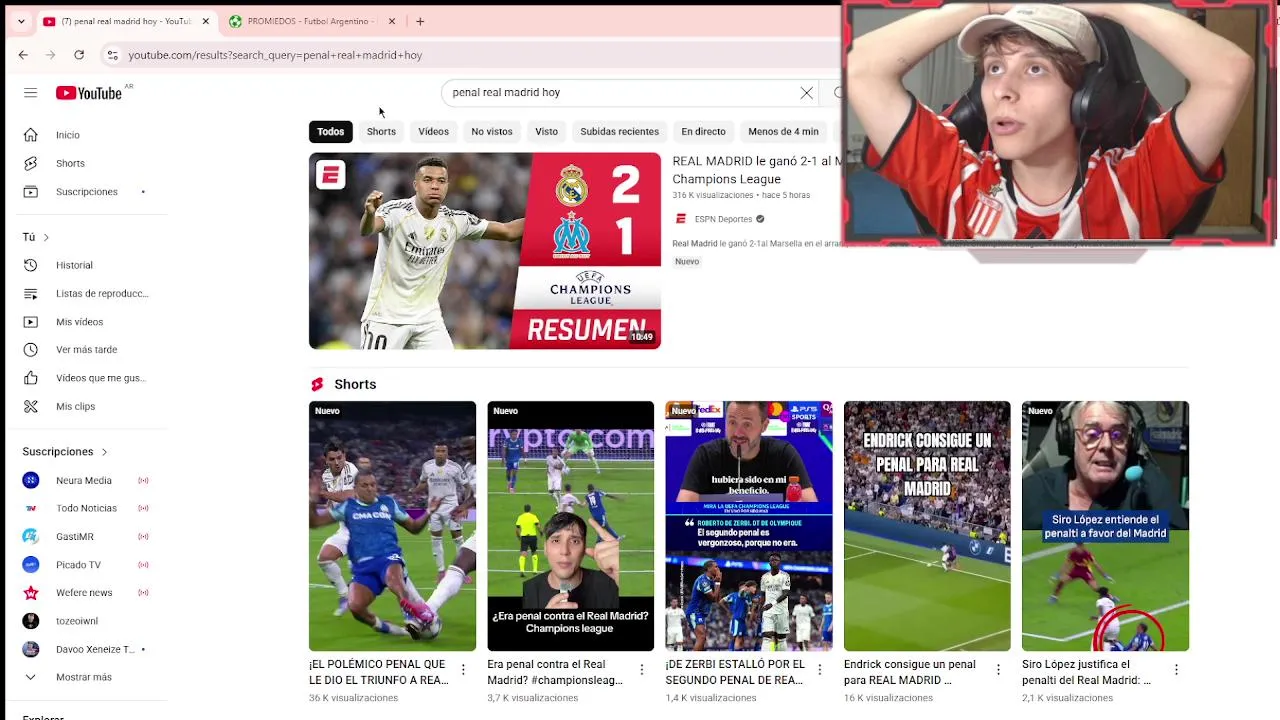
Task: Select the Subidas recientes filter chip
Action: click(x=619, y=132)
